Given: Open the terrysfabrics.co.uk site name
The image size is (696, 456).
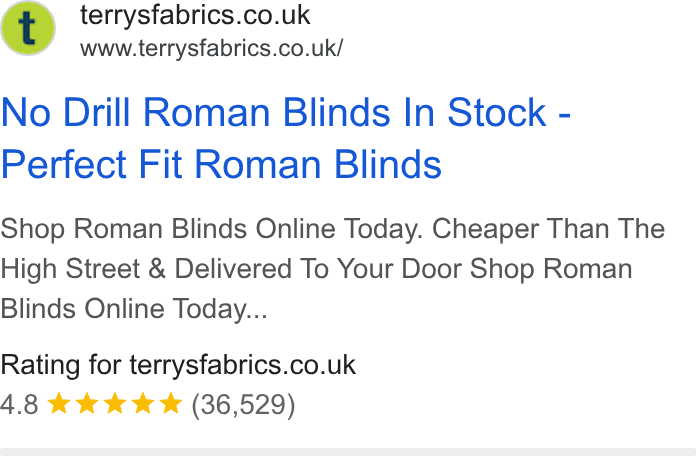Looking at the screenshot, I should (x=195, y=16).
